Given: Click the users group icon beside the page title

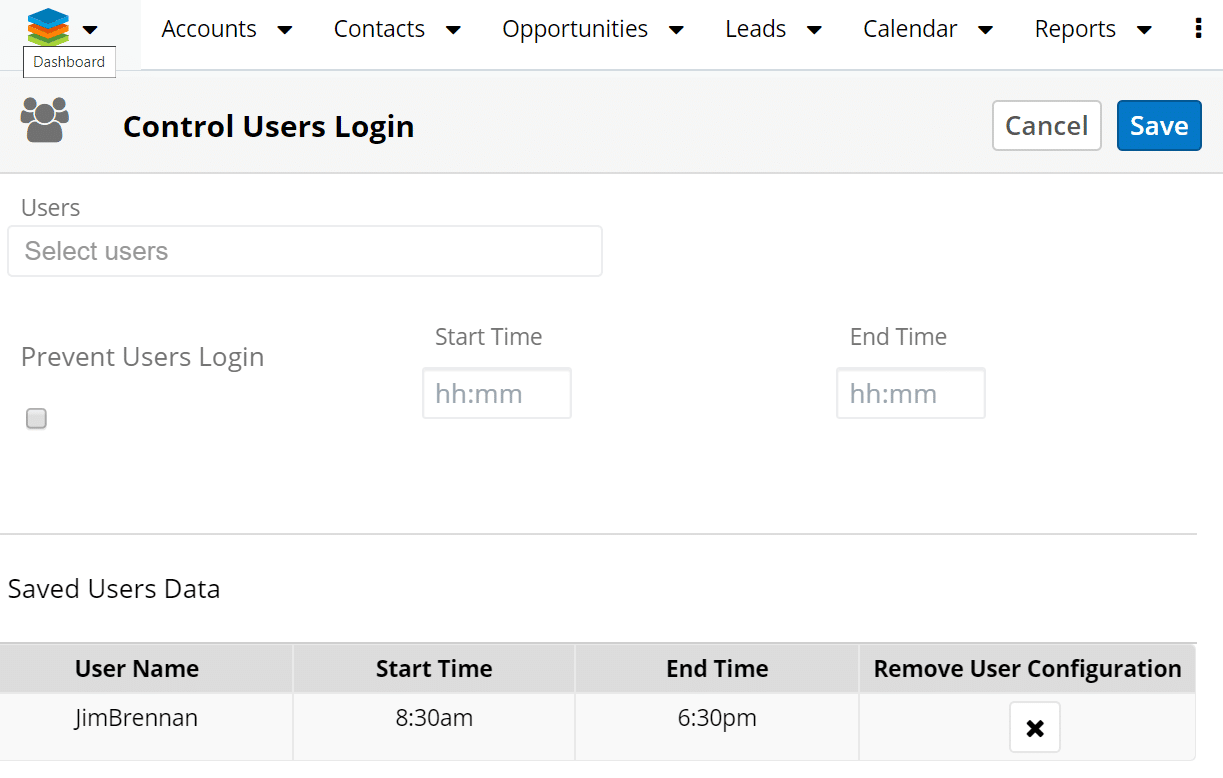Looking at the screenshot, I should [44, 120].
